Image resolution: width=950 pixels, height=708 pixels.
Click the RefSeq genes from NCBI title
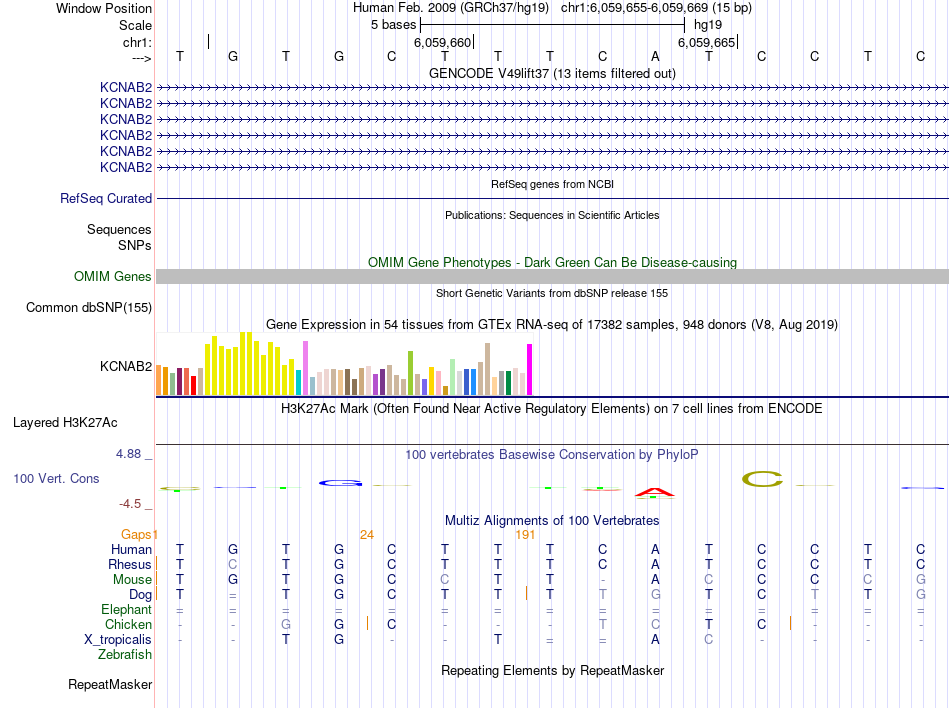(552, 184)
